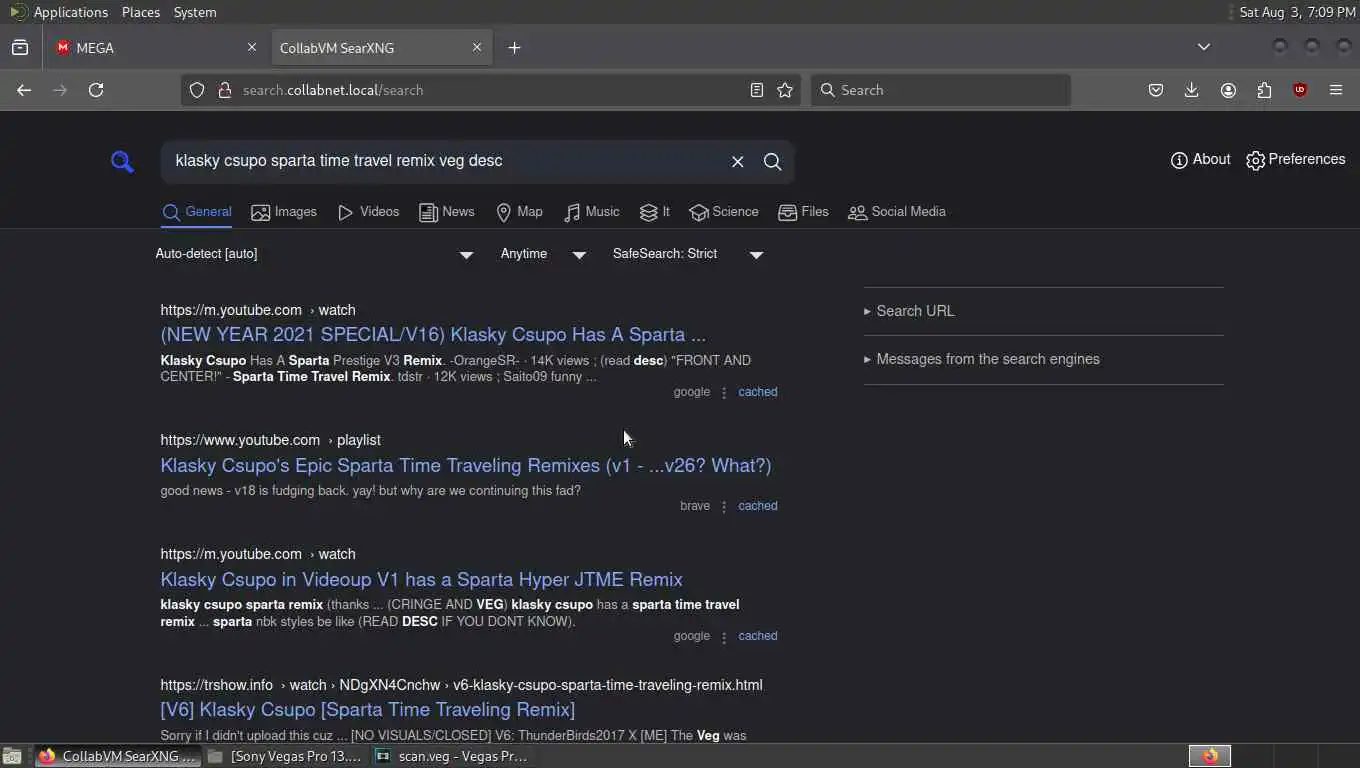Open the downloads panel
The width and height of the screenshot is (1360, 768).
[x=1192, y=90]
